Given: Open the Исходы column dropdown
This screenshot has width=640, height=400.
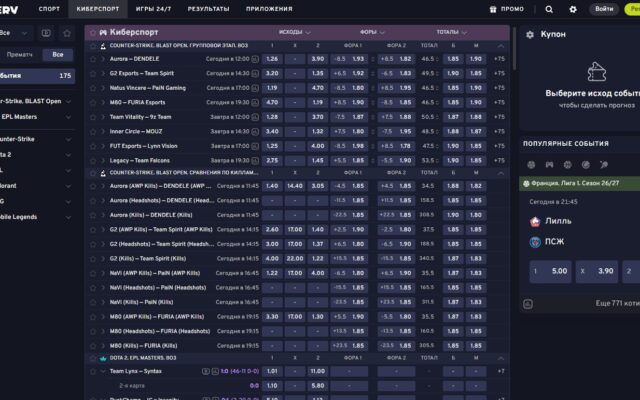Looking at the screenshot, I should click(x=295, y=32).
